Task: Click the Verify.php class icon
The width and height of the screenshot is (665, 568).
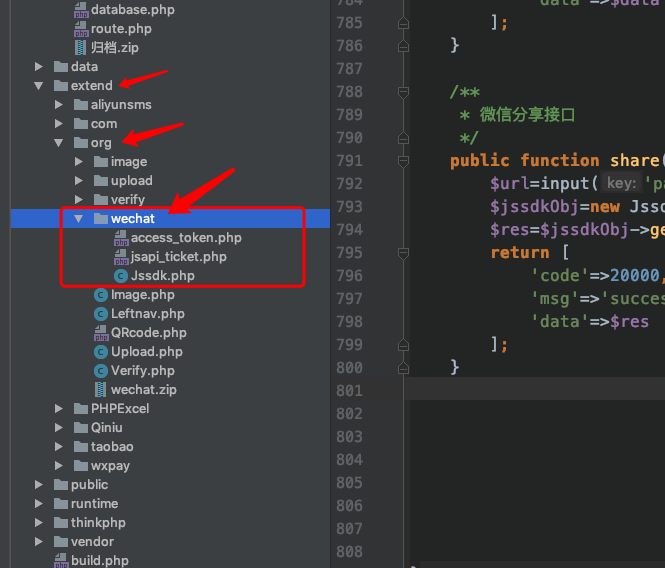Action: point(101,371)
